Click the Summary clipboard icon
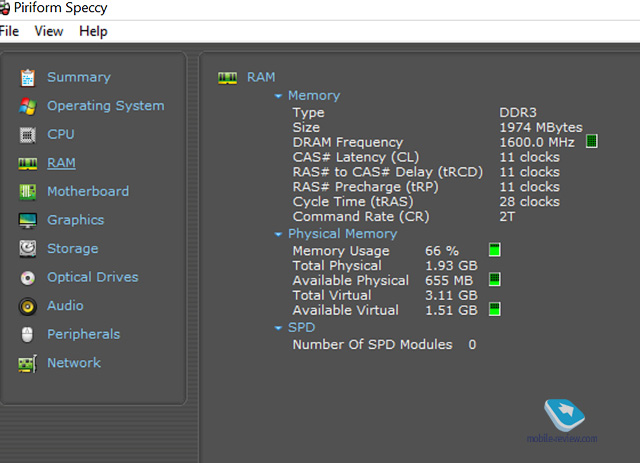 click(x=28, y=78)
